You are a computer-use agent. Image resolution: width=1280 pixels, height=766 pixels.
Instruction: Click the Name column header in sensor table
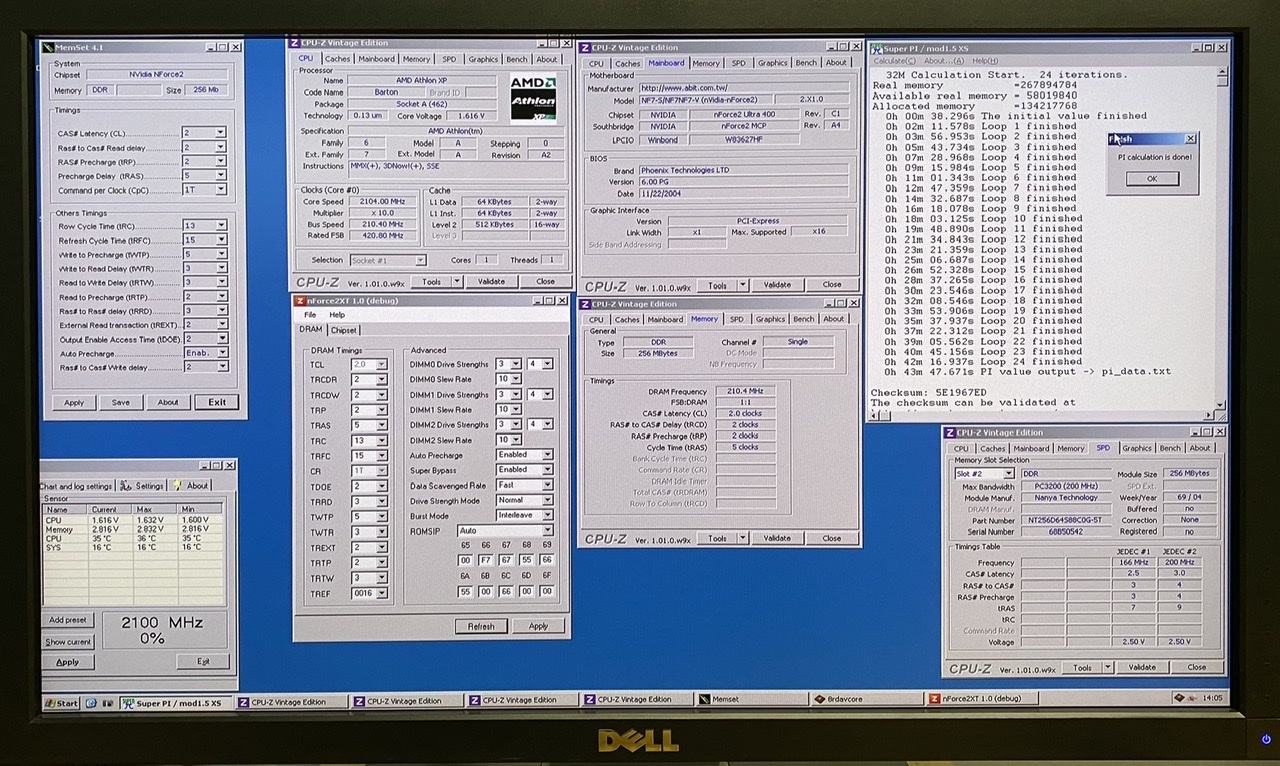pyautogui.click(x=66, y=510)
